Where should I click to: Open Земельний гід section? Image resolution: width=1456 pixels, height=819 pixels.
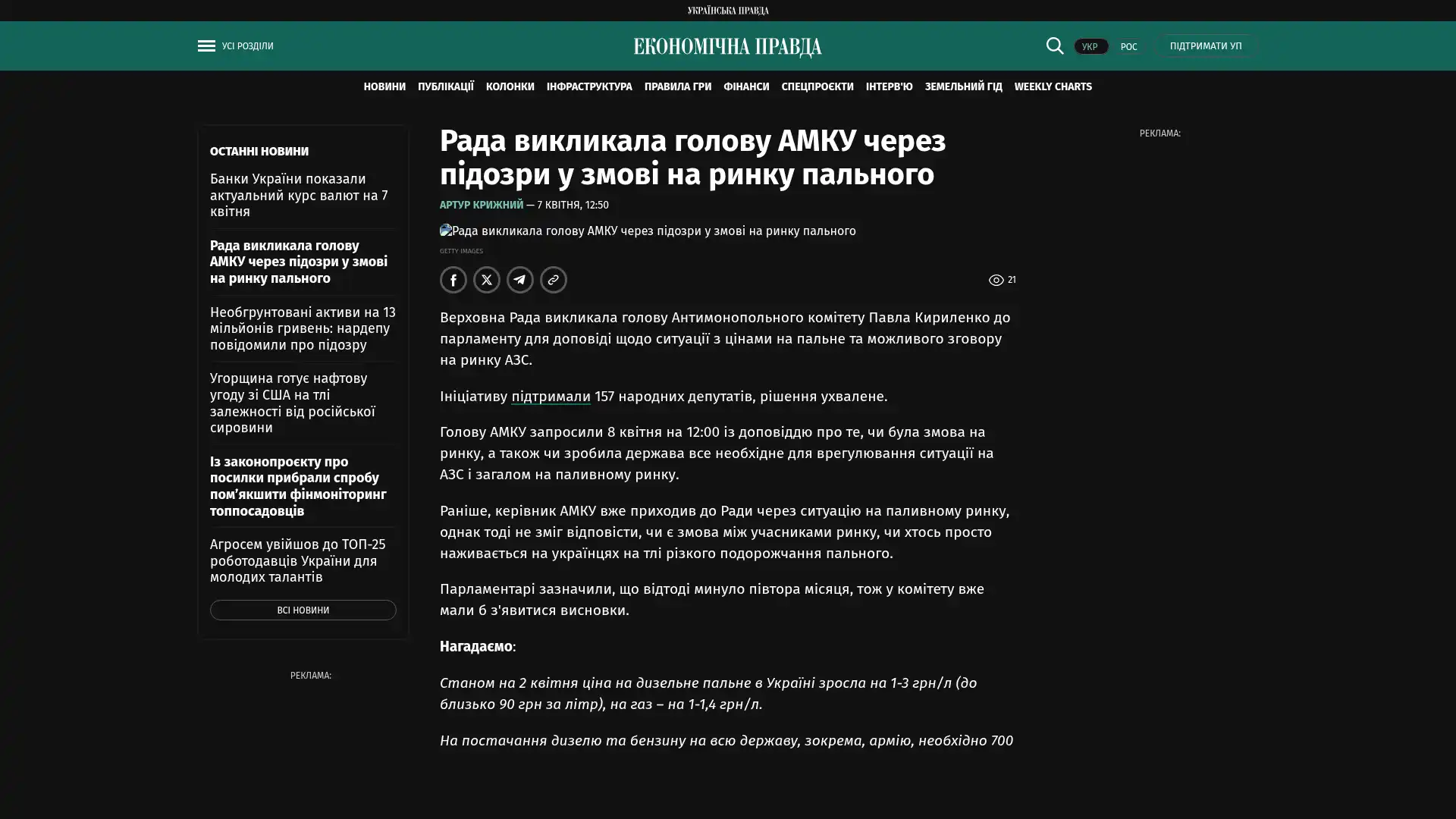coord(963,87)
